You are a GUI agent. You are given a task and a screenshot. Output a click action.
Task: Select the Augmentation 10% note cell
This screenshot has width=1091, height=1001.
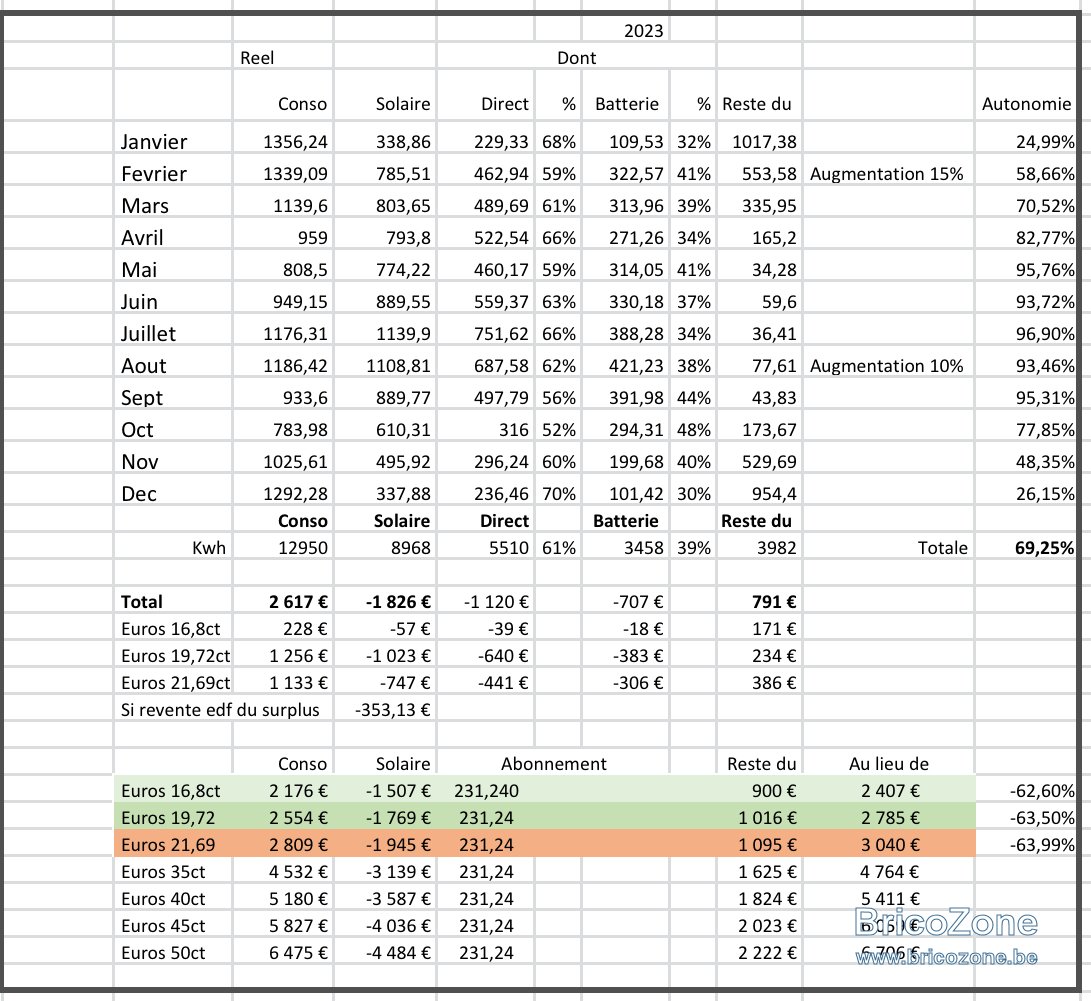click(x=886, y=366)
